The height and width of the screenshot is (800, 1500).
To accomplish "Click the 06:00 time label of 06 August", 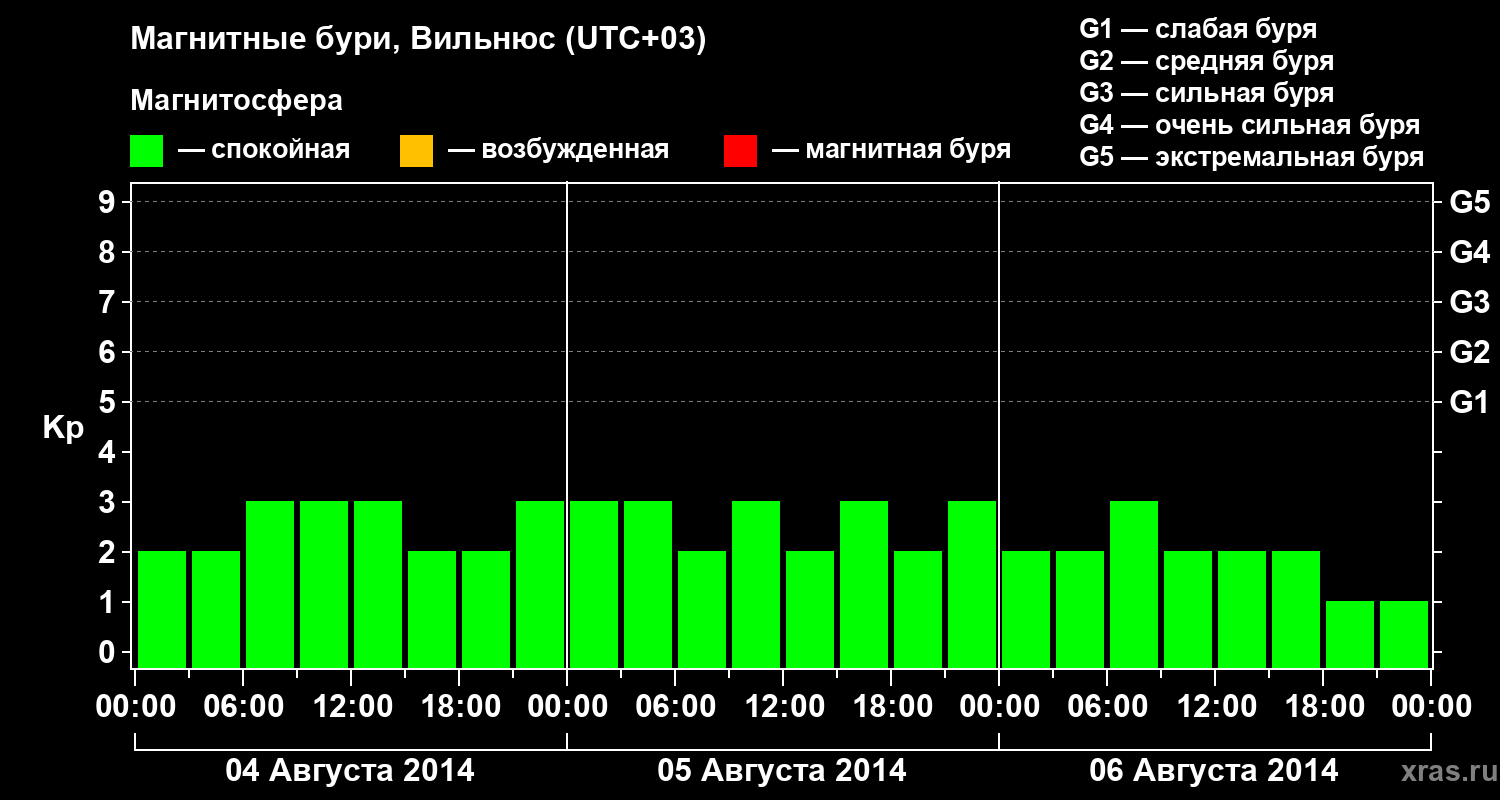I will click(x=1107, y=706).
